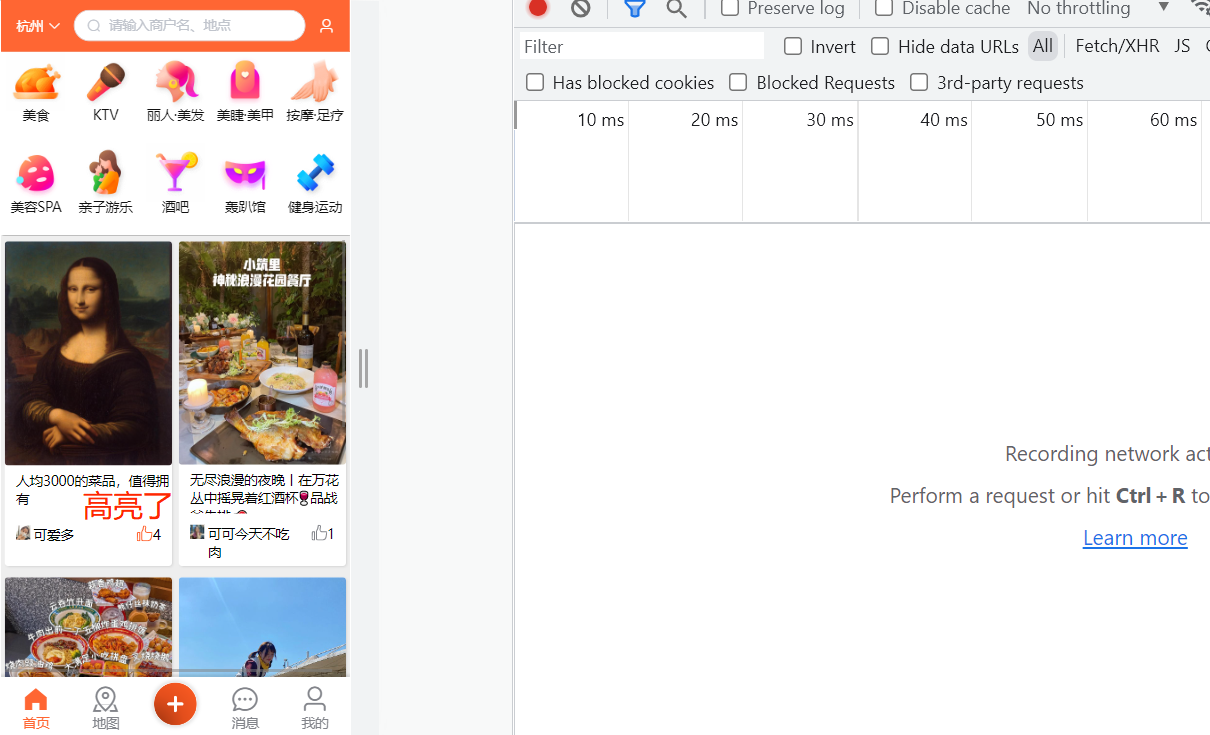Image resolution: width=1210 pixels, height=735 pixels.
Task: Switch to 地图 map tab
Action: 106,709
